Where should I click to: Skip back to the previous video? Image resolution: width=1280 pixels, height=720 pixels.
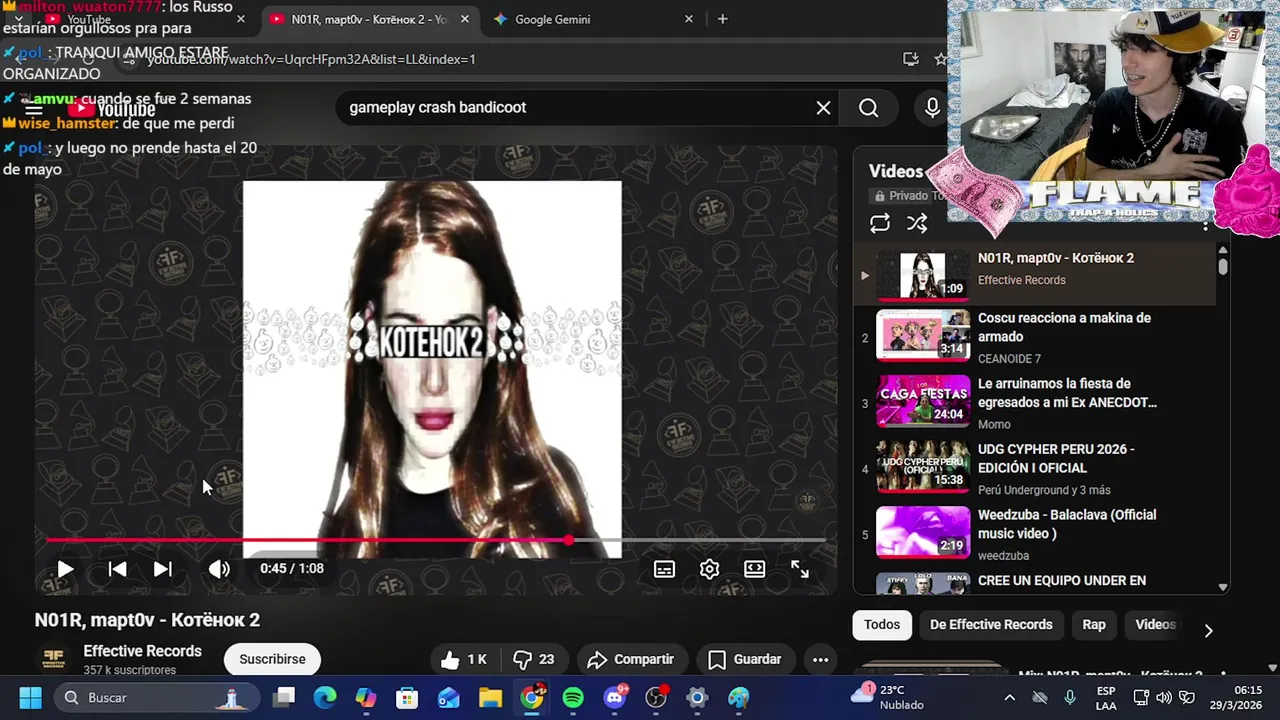(117, 569)
